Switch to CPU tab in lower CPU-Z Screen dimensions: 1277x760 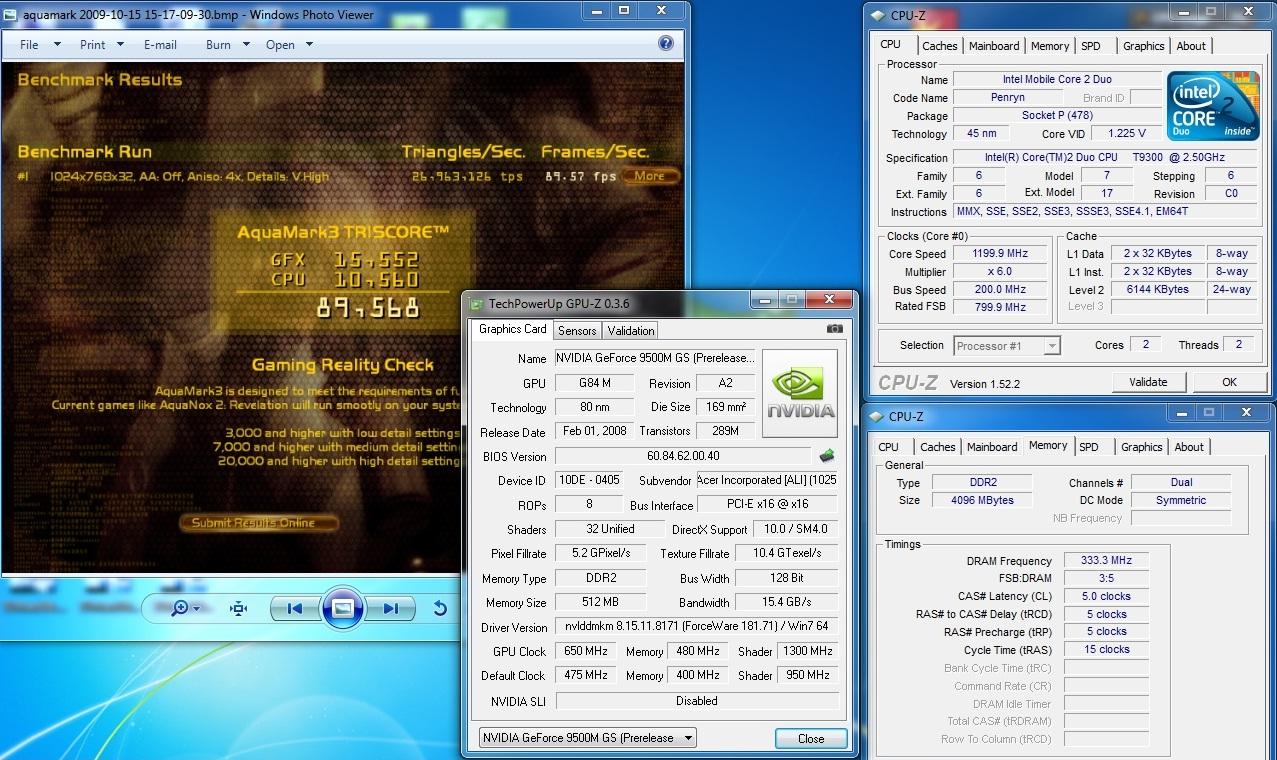point(888,447)
